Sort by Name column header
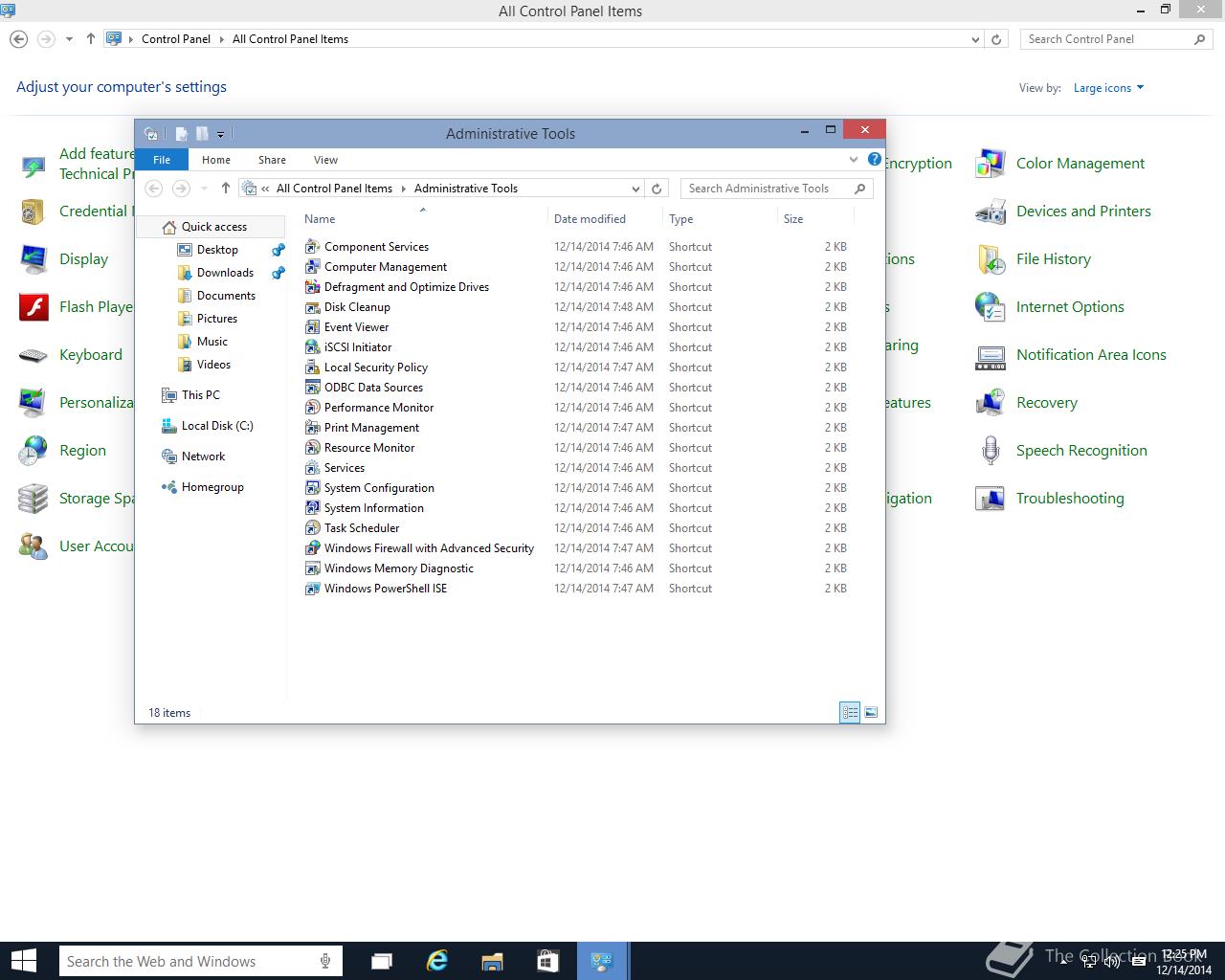Screen dimensions: 1225x980 [x=320, y=219]
